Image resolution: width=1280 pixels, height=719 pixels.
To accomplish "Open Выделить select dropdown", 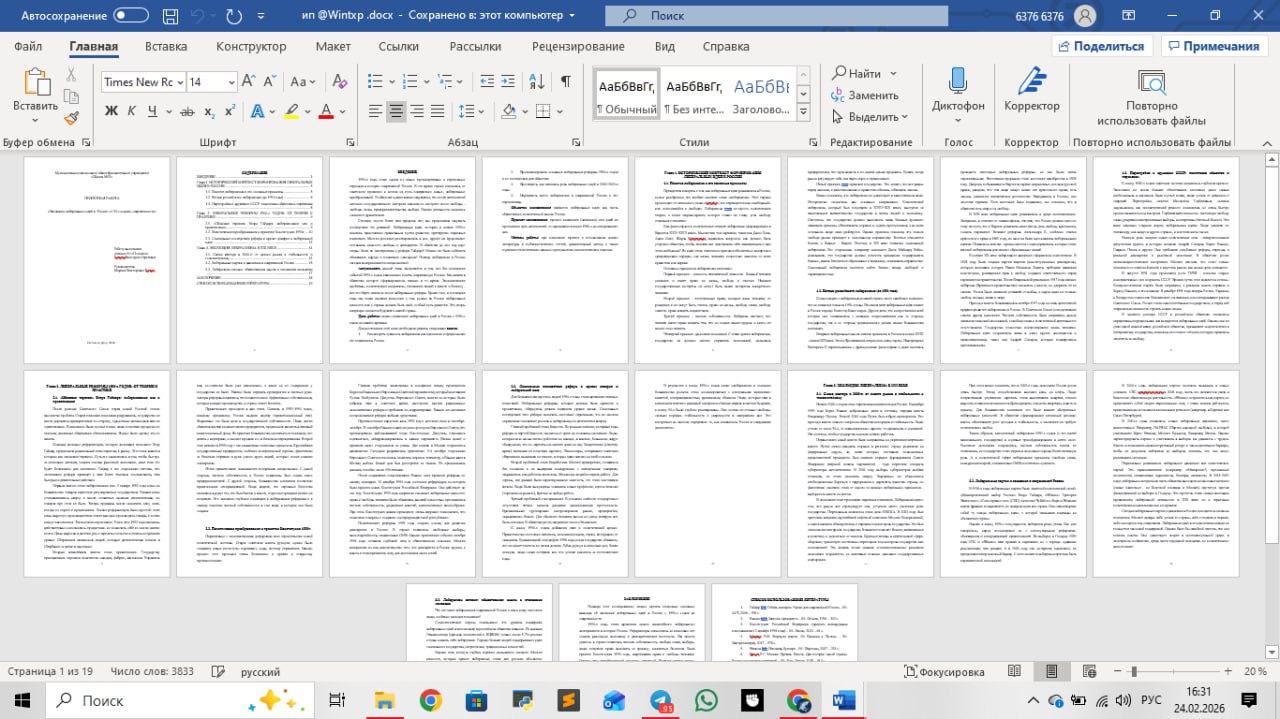I will point(869,117).
